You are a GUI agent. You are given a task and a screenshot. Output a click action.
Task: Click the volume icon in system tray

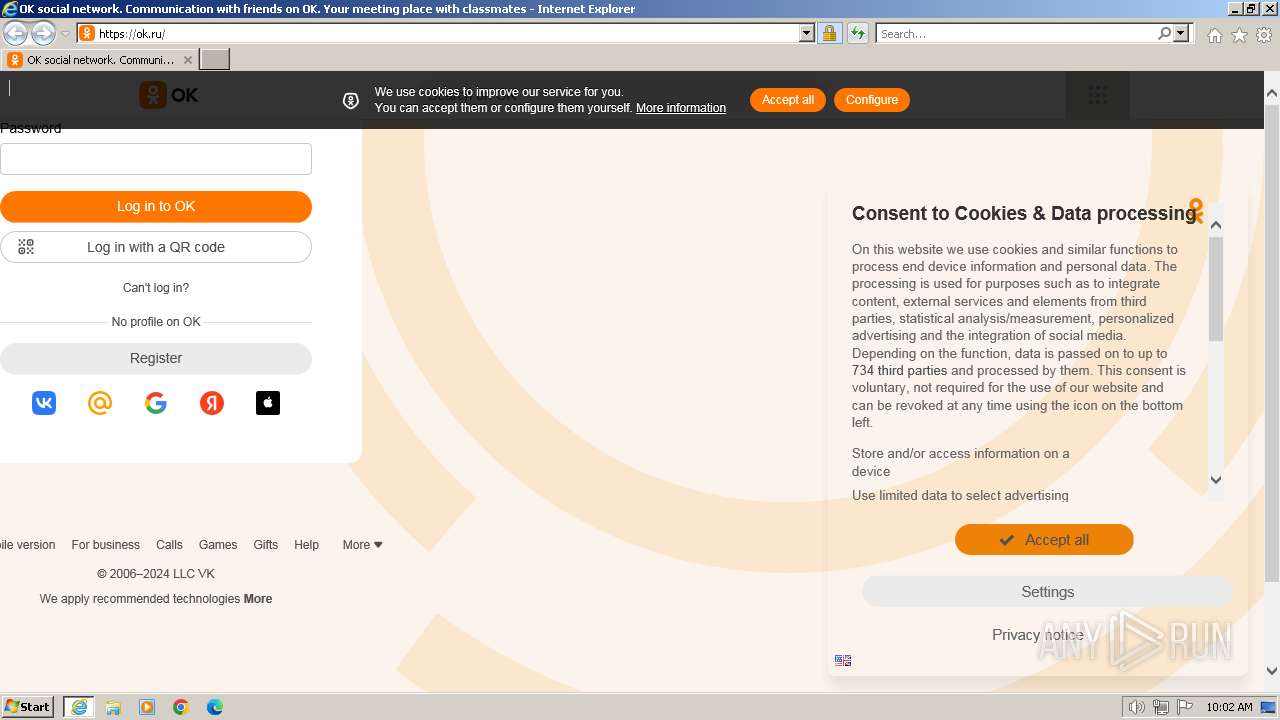1137,707
